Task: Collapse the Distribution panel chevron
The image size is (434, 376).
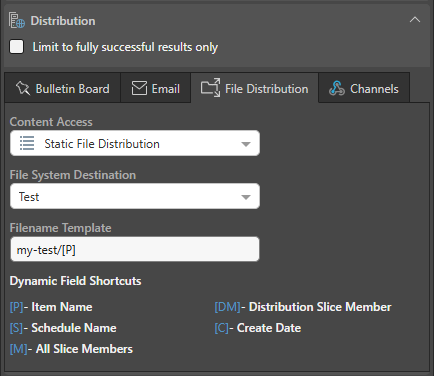Action: tap(415, 20)
